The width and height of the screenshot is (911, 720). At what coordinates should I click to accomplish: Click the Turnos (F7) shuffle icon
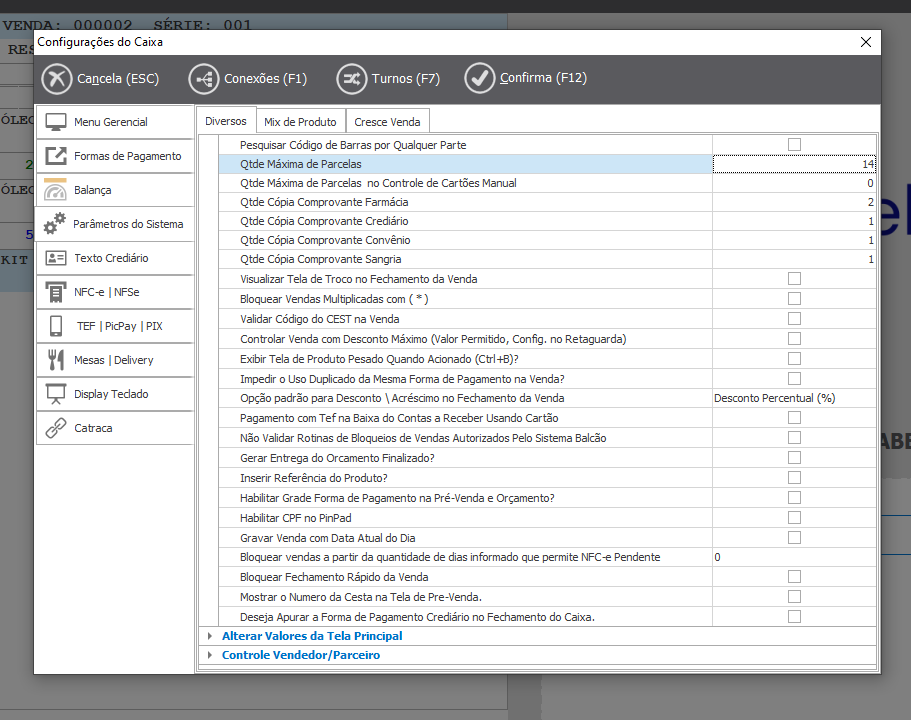pyautogui.click(x=352, y=78)
